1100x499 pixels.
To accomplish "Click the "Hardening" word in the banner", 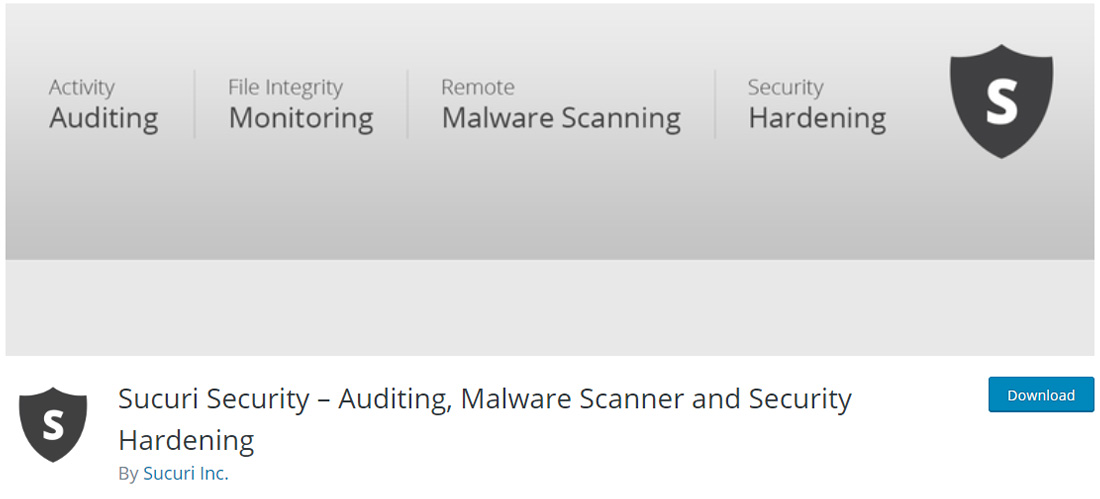I will point(817,118).
